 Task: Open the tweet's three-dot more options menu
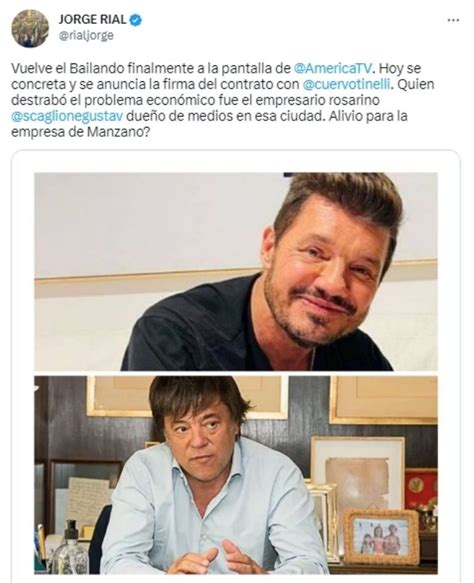453,20
